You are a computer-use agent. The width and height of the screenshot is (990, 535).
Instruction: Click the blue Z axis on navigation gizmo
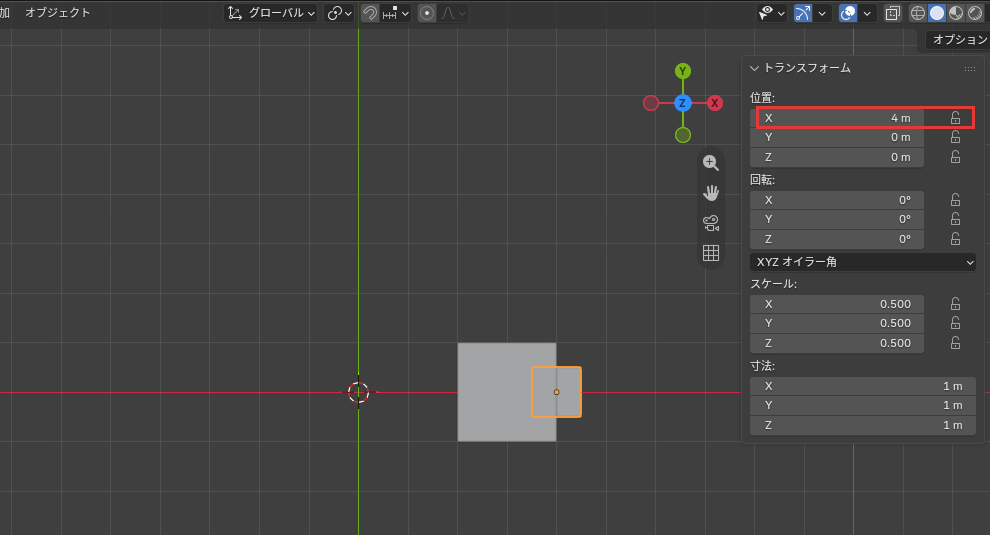[x=683, y=103]
